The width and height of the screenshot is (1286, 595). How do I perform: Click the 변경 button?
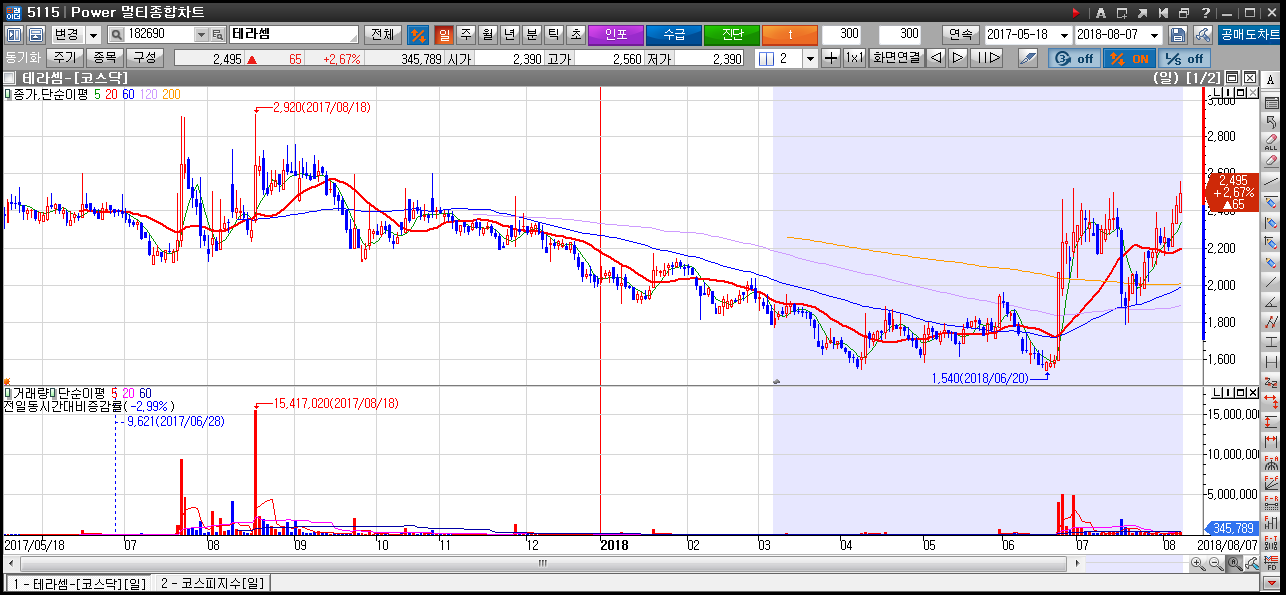click(67, 34)
